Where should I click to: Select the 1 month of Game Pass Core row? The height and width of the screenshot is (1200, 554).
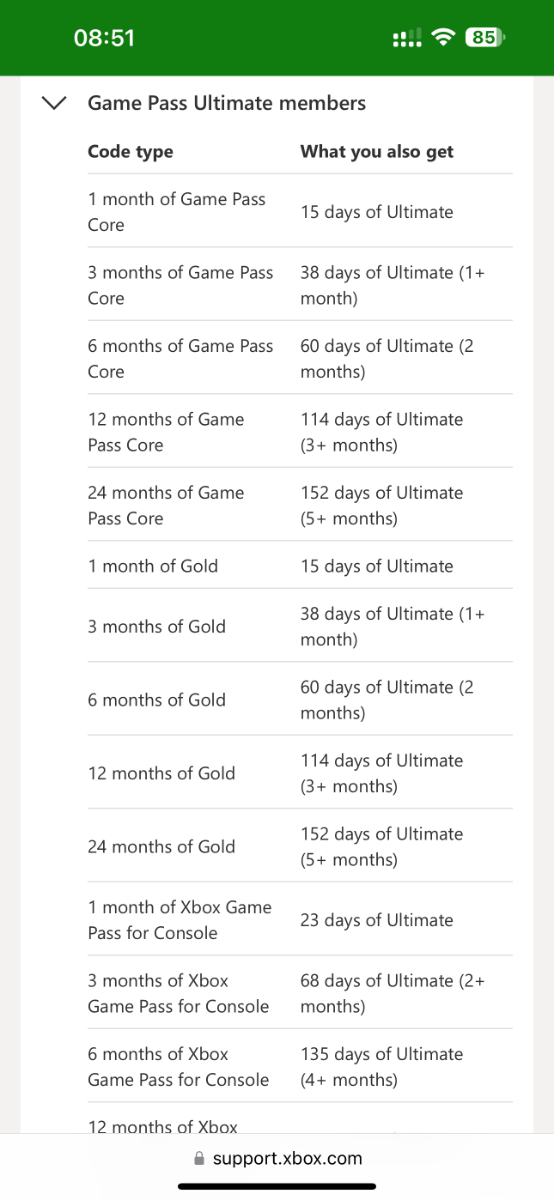[300, 212]
